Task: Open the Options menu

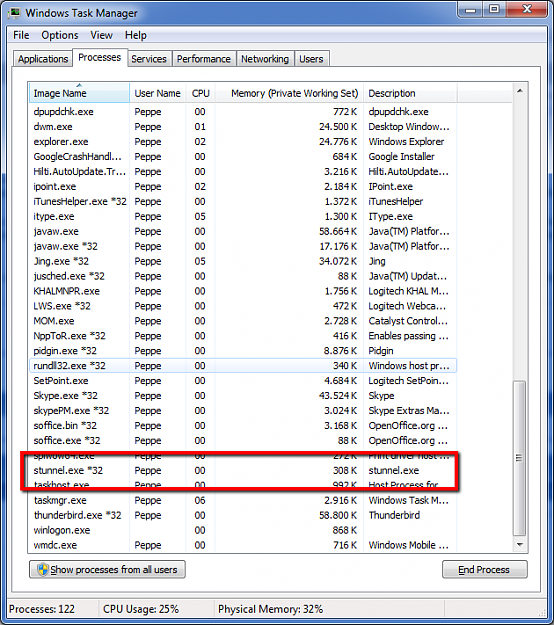Action: point(60,35)
